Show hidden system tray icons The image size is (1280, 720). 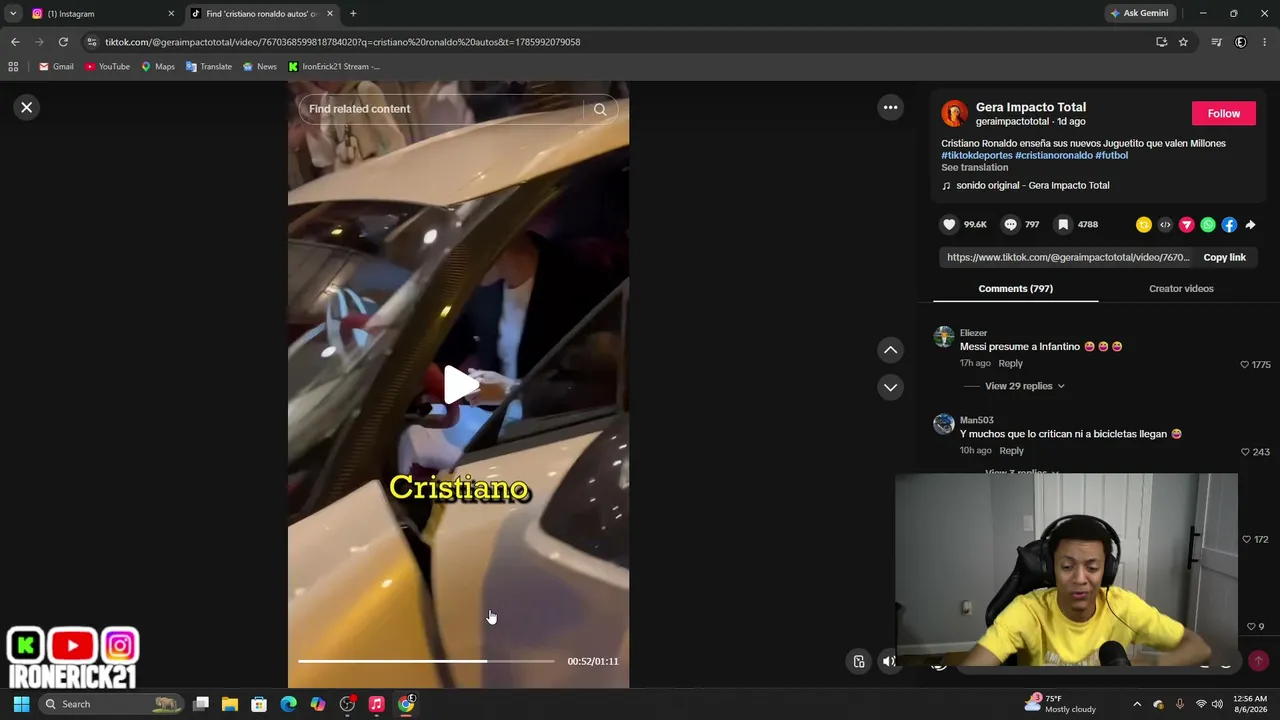1137,704
